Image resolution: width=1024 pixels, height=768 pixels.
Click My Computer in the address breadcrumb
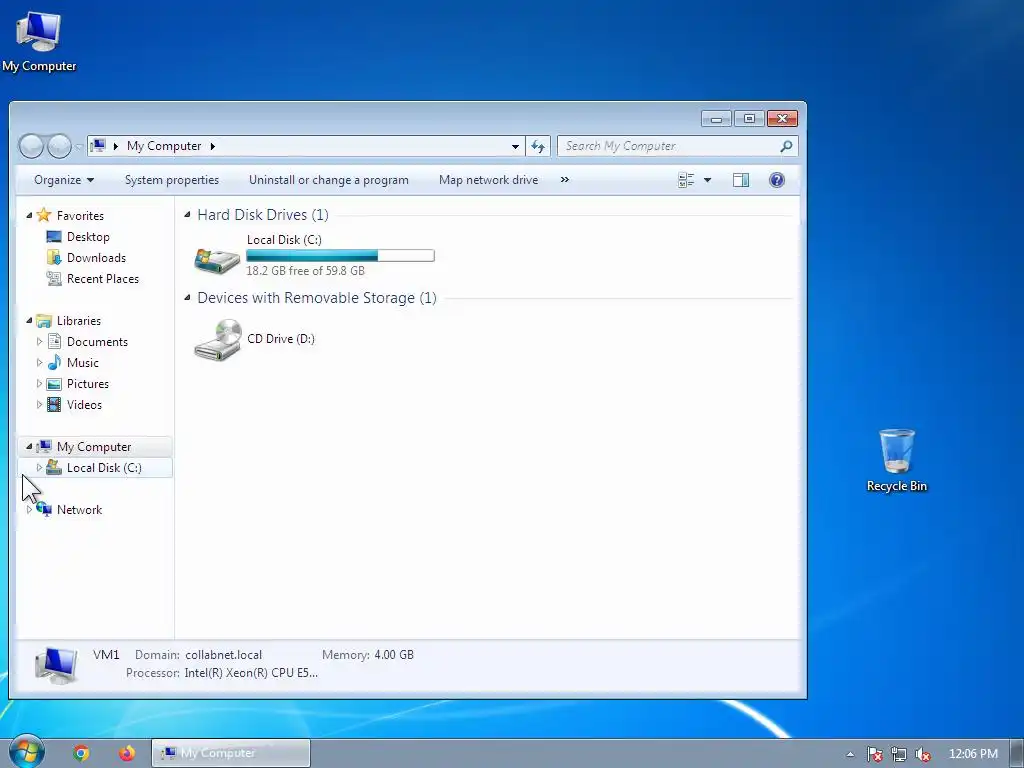[x=164, y=146]
